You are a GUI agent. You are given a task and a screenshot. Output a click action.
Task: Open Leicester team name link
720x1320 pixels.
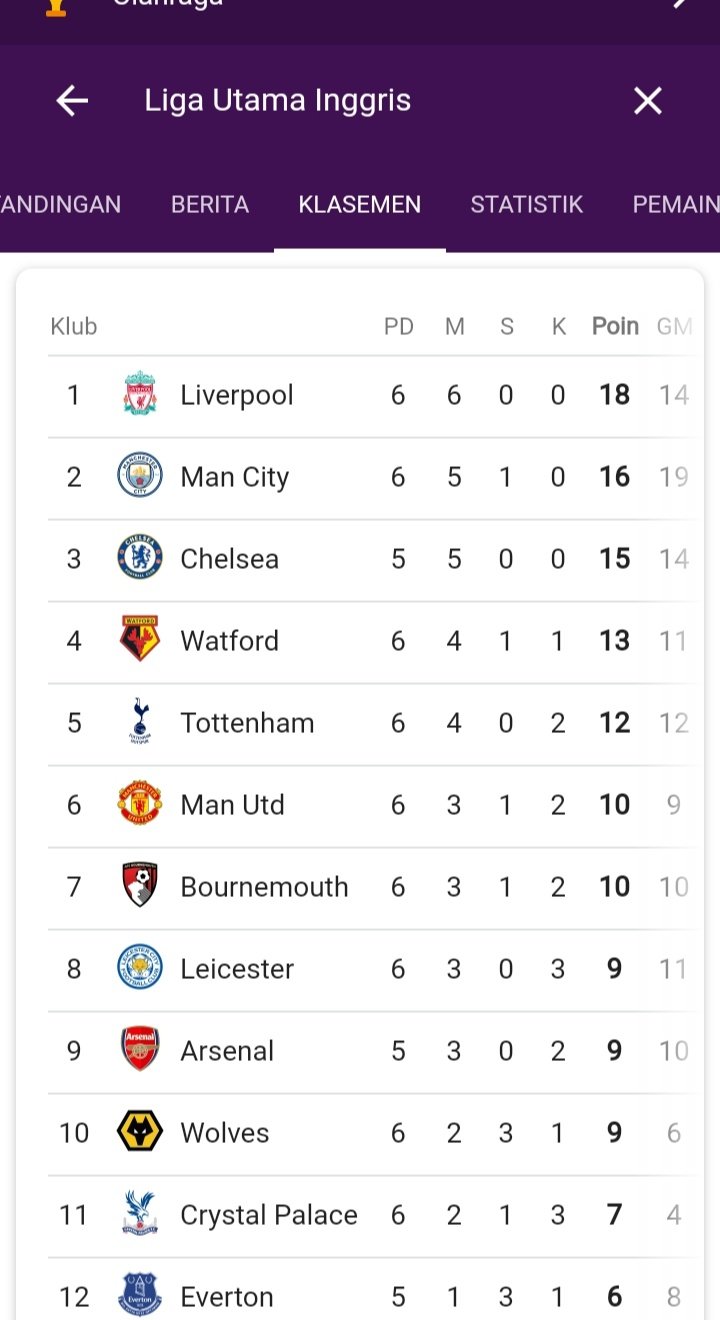[237, 968]
